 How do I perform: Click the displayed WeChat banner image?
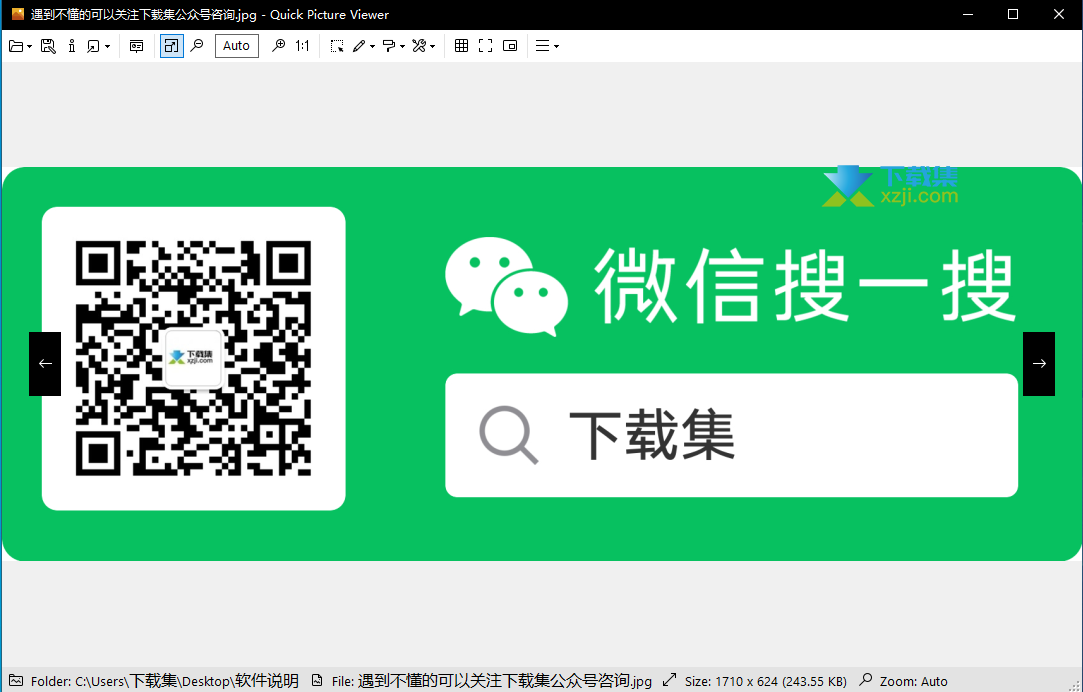click(x=542, y=364)
